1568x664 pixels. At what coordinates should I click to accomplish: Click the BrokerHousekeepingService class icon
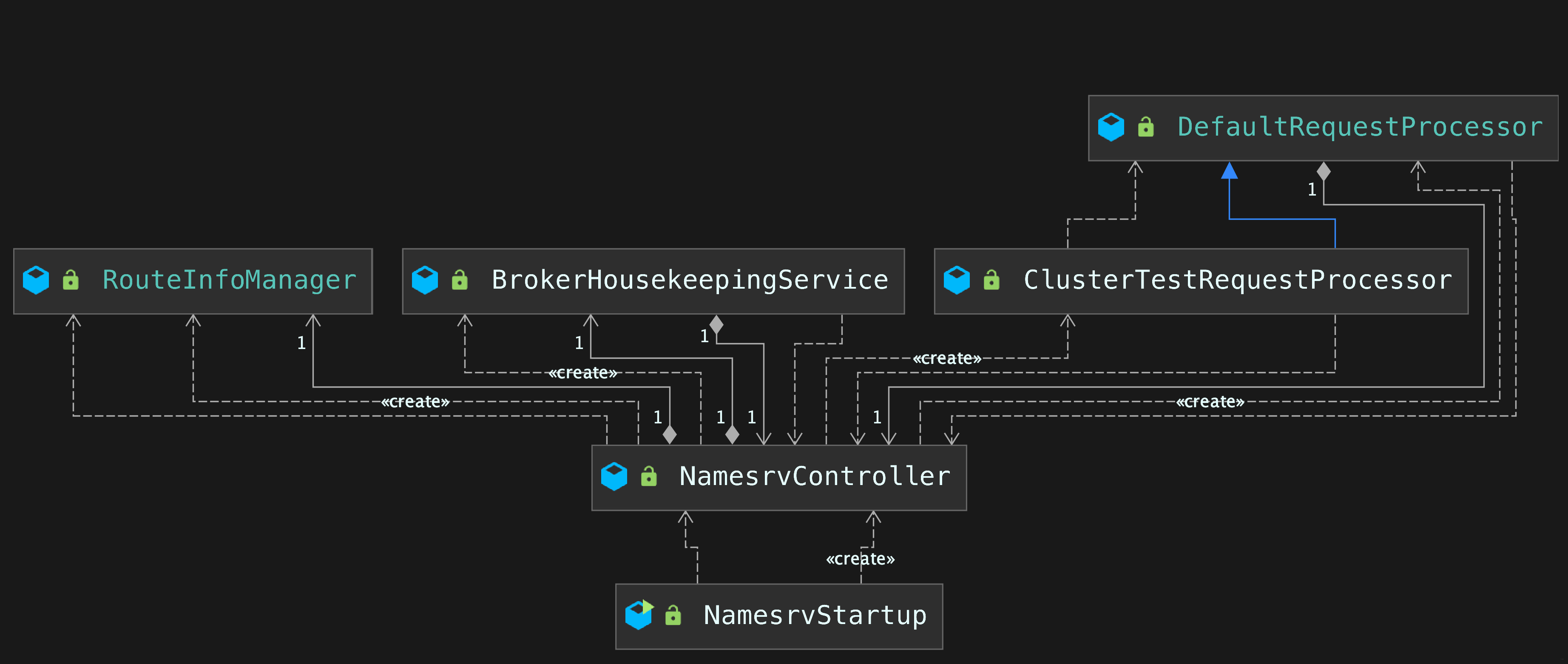(425, 280)
